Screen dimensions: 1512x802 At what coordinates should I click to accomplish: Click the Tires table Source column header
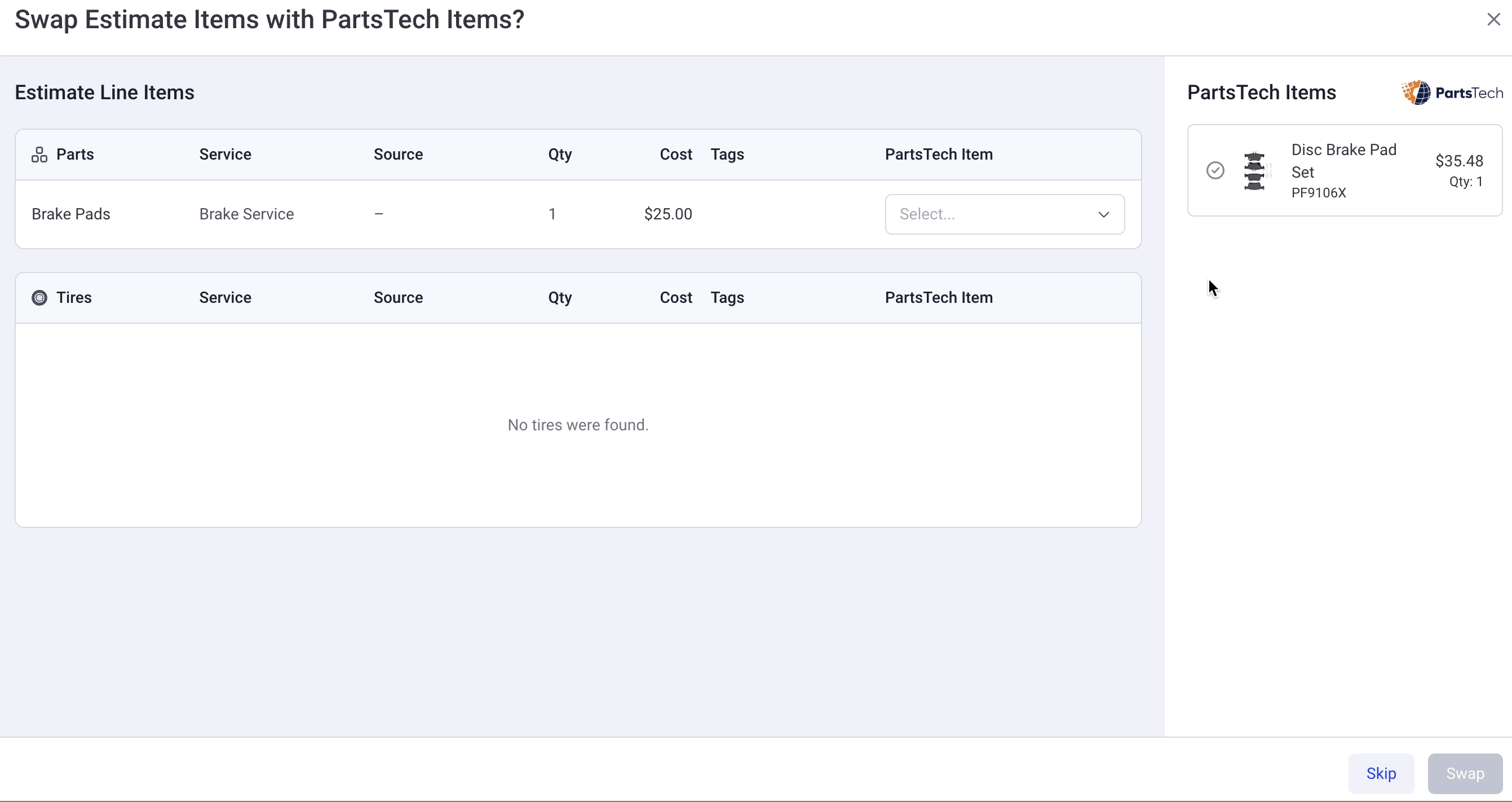click(398, 298)
